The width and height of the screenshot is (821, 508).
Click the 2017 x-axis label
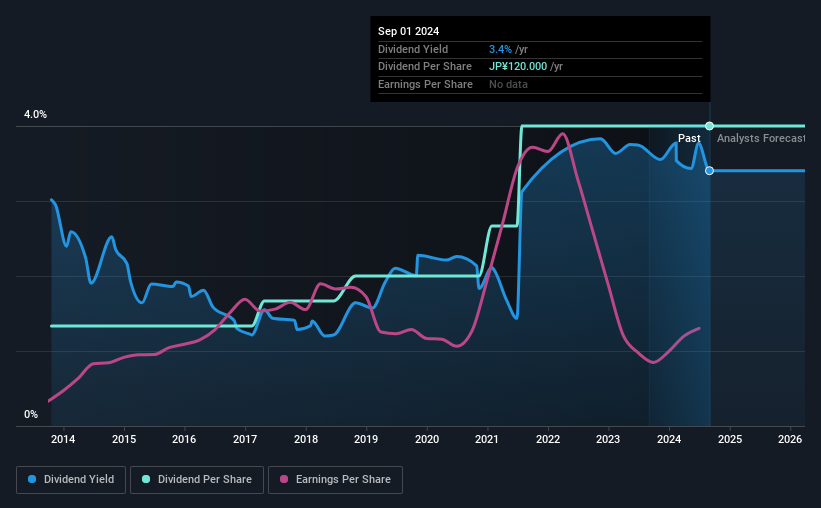(245, 439)
